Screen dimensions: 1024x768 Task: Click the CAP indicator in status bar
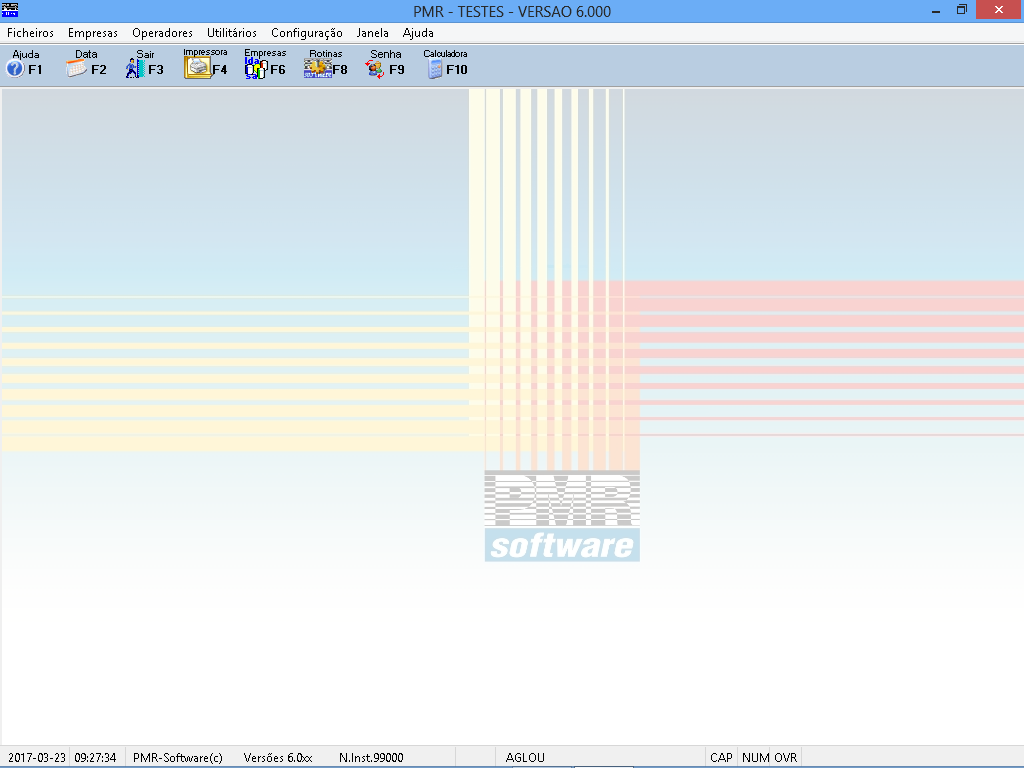pyautogui.click(x=721, y=758)
